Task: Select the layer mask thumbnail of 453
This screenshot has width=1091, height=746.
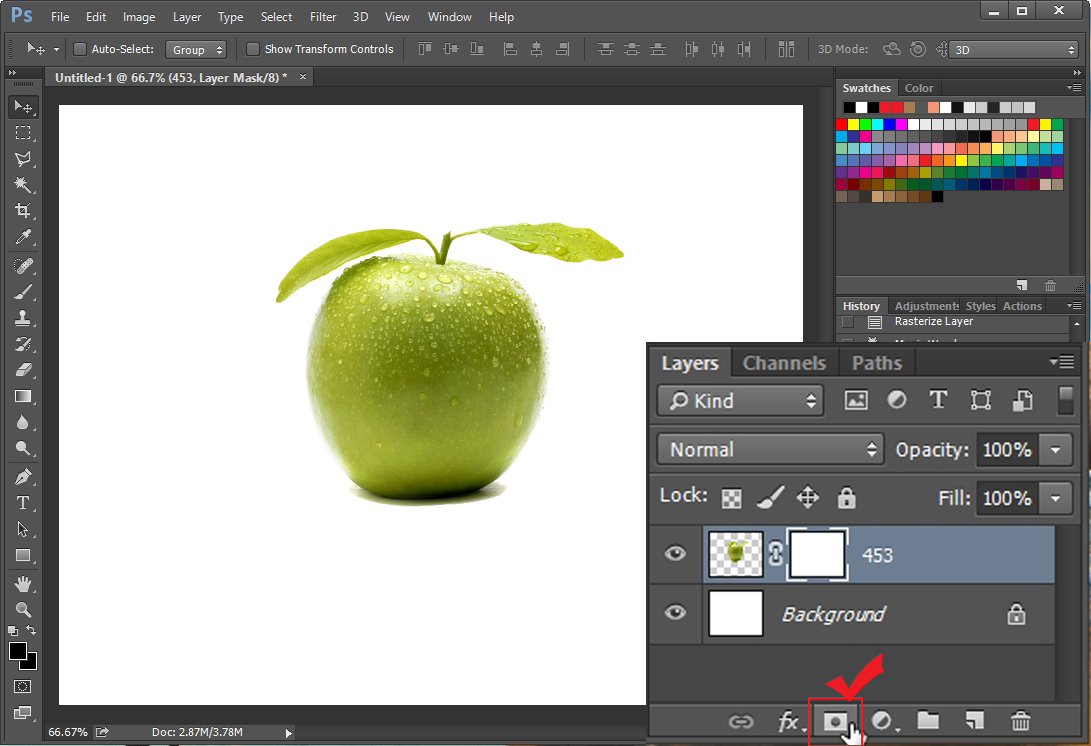Action: [x=818, y=555]
